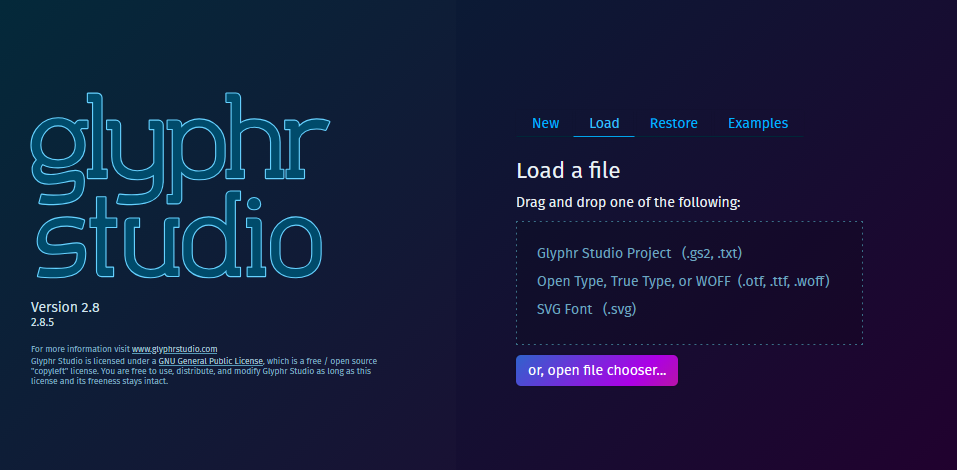Click the 'or, open file chooser...' button
This screenshot has height=470, width=957.
597,371
